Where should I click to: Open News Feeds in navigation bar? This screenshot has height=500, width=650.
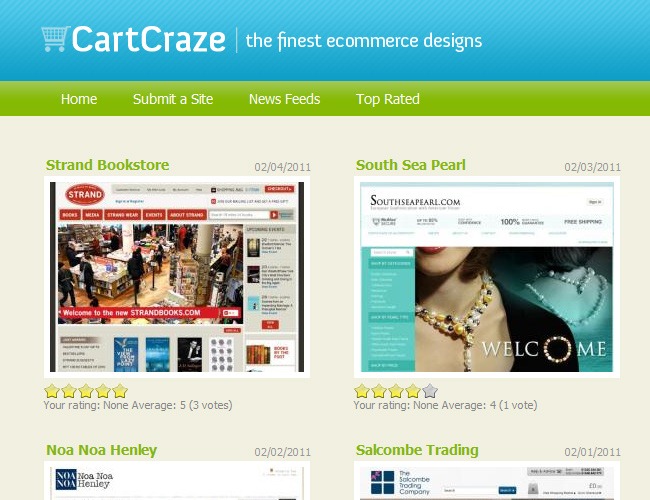pos(284,99)
